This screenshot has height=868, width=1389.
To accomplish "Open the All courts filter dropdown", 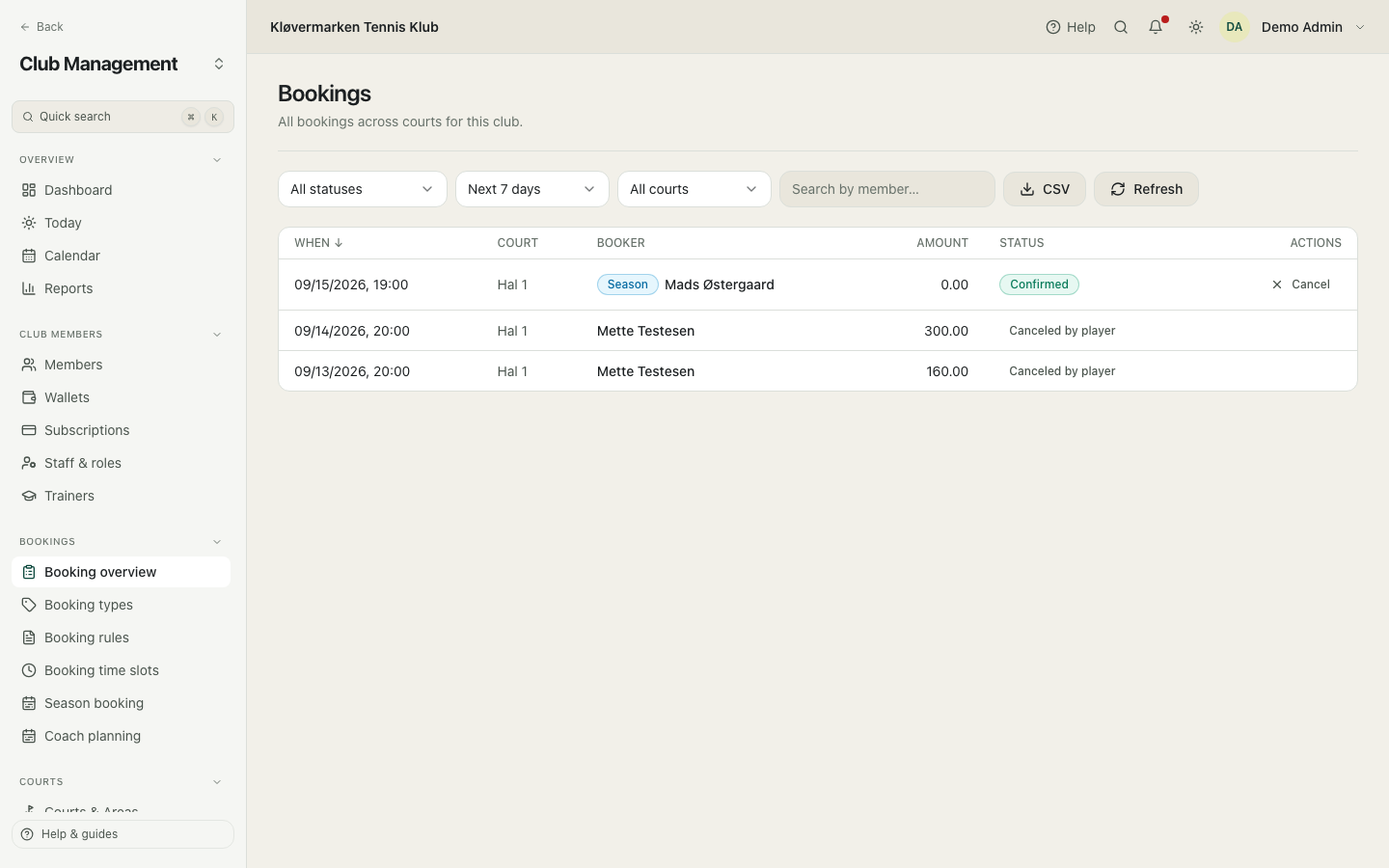I will [694, 189].
